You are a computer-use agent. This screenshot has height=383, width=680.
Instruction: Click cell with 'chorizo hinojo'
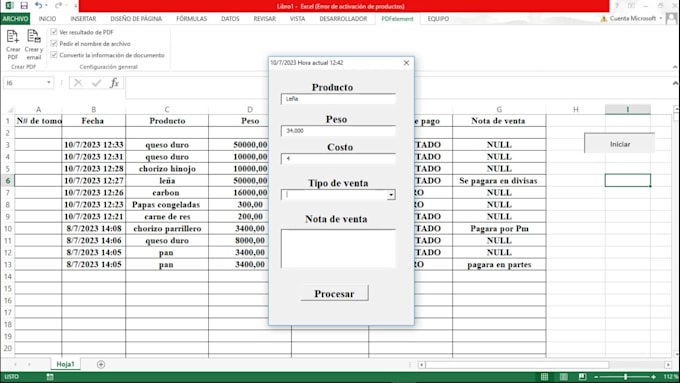pos(167,169)
